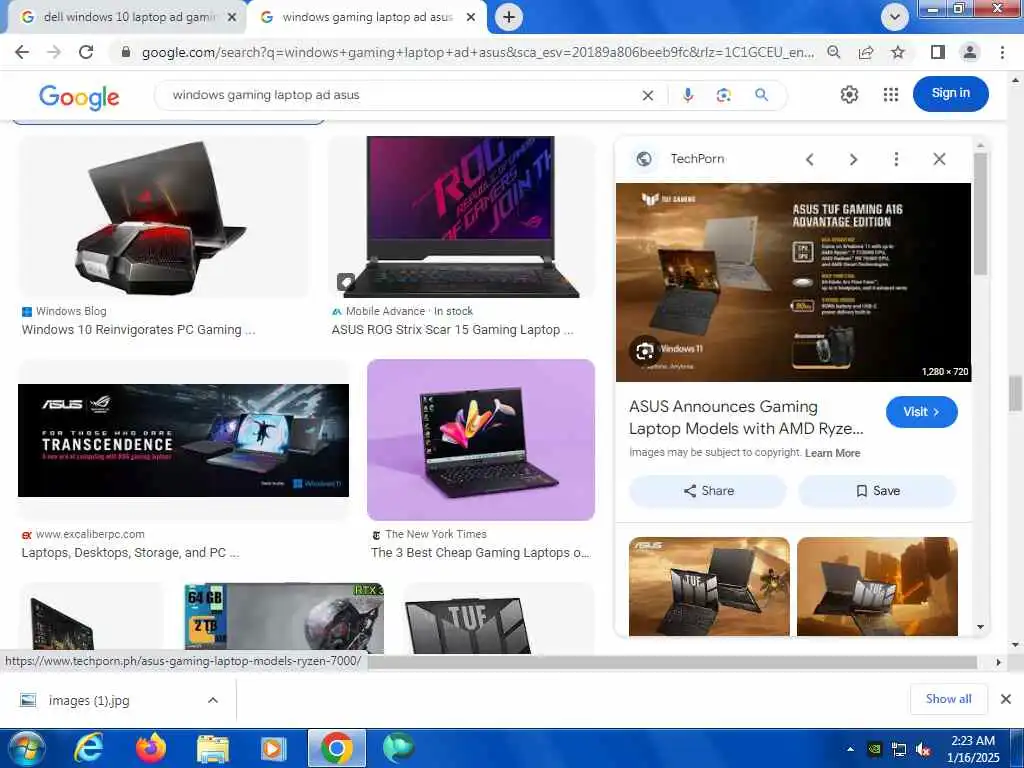Open the Windows Blog gaming laptop thumbnail

(x=164, y=216)
